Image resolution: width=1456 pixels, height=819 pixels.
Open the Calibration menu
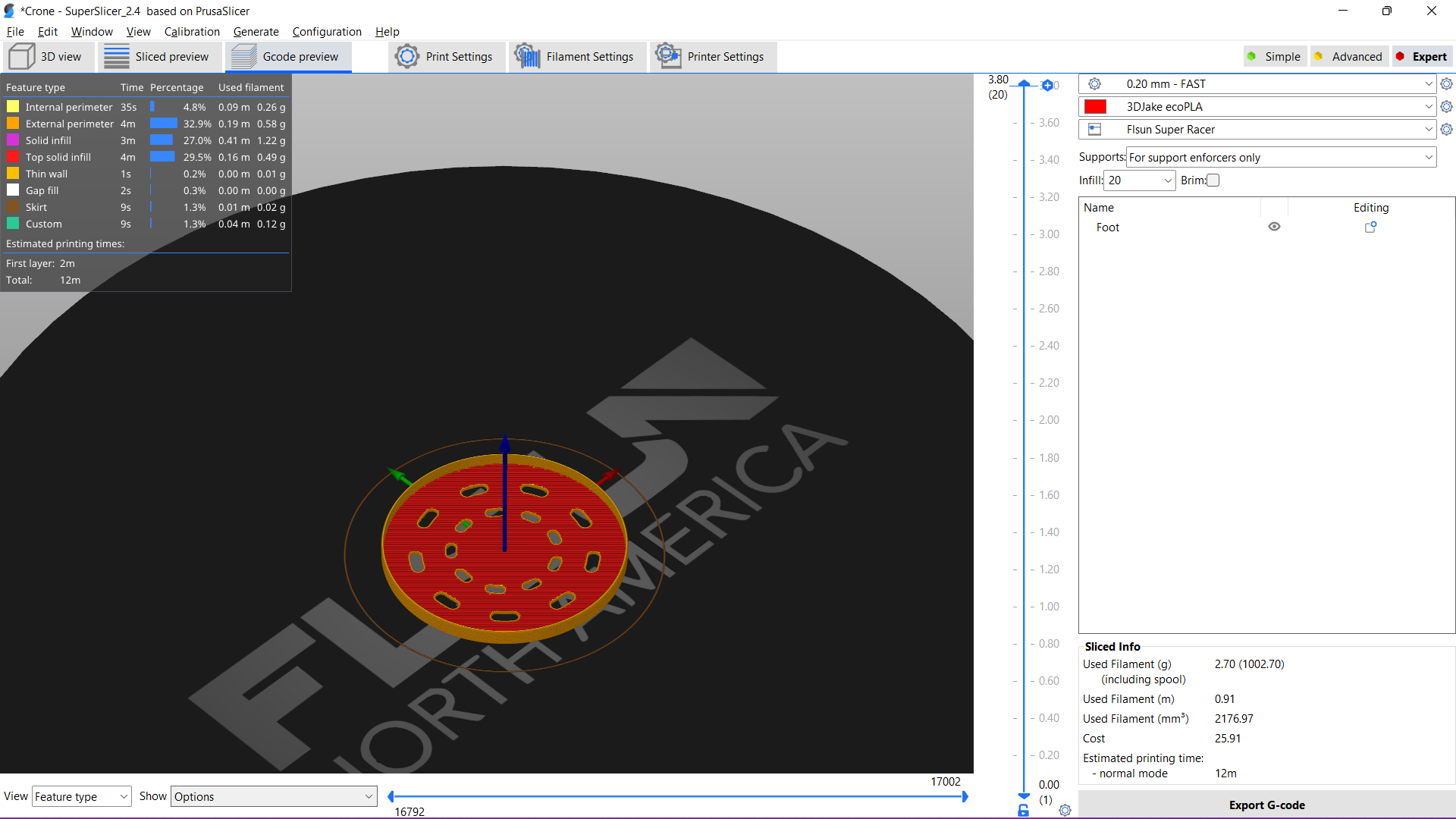[x=192, y=32]
